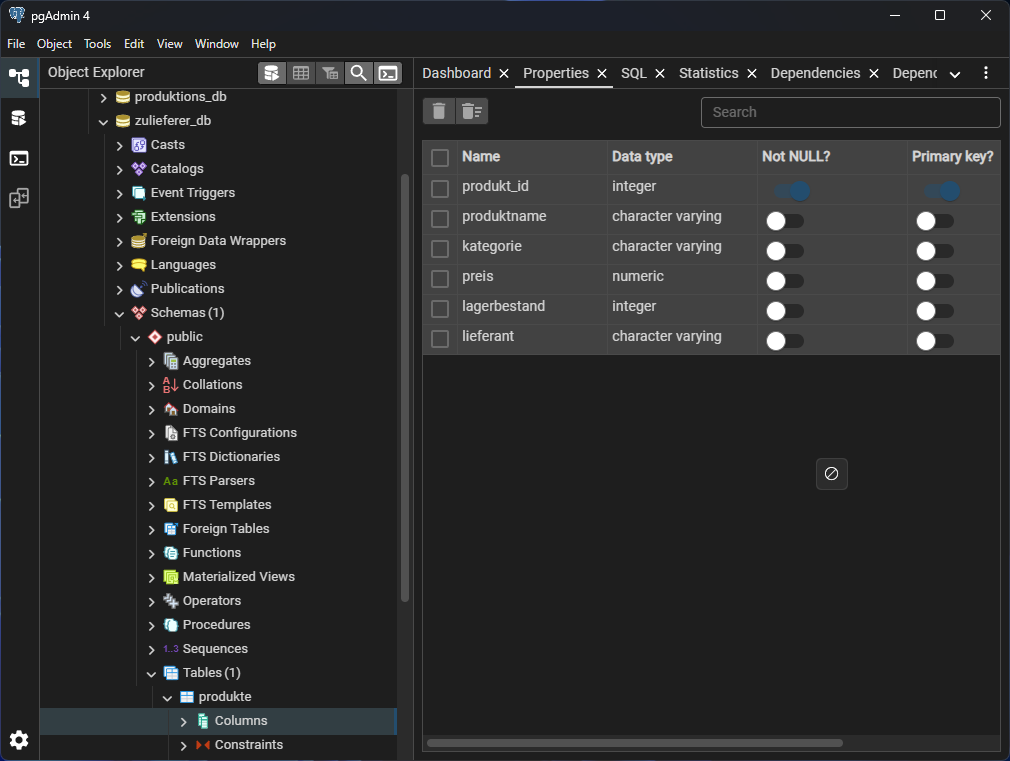
Task: Click the Search input field
Action: point(850,112)
